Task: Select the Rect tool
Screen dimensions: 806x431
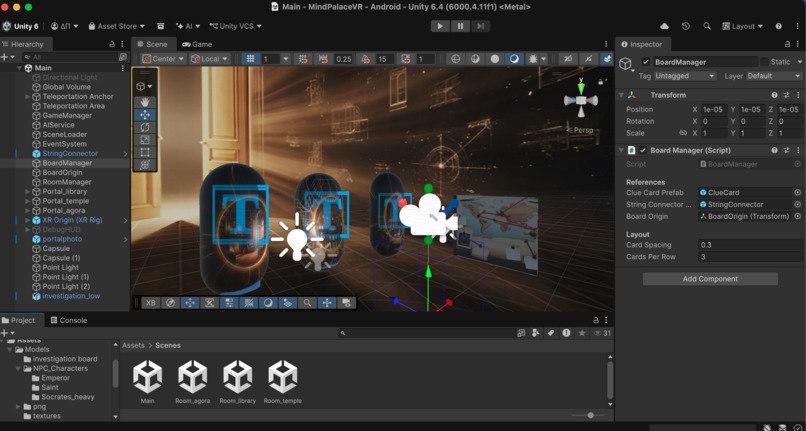Action: pos(144,152)
